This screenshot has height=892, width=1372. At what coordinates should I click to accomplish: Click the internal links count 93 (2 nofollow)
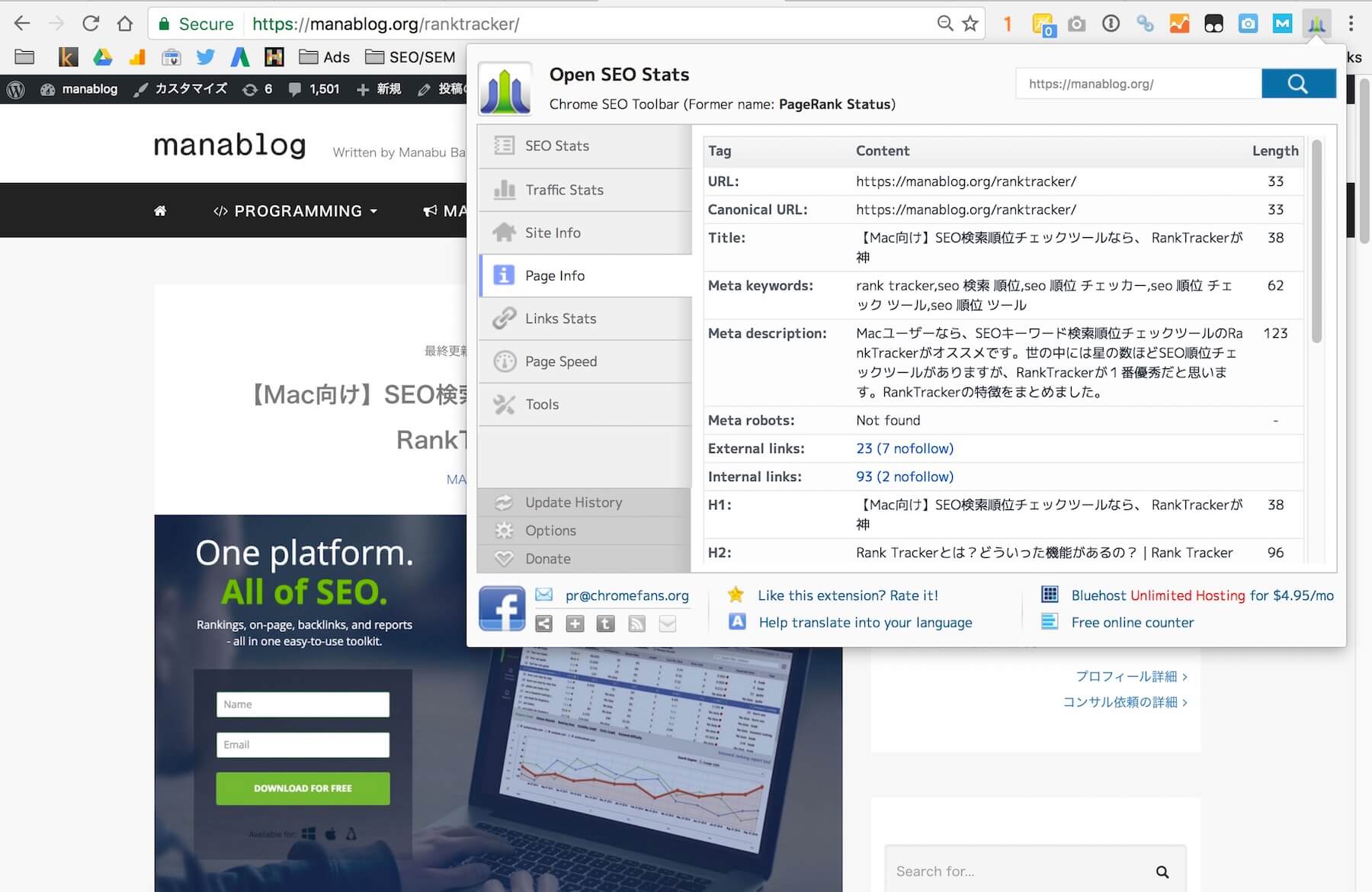[905, 476]
